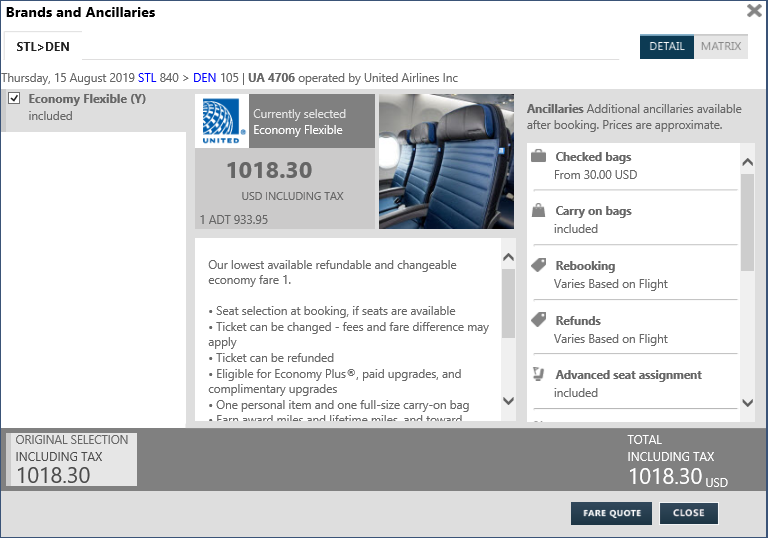Click the 'Currently selected Economy Flexible' header
This screenshot has height=538, width=768.
312,122
